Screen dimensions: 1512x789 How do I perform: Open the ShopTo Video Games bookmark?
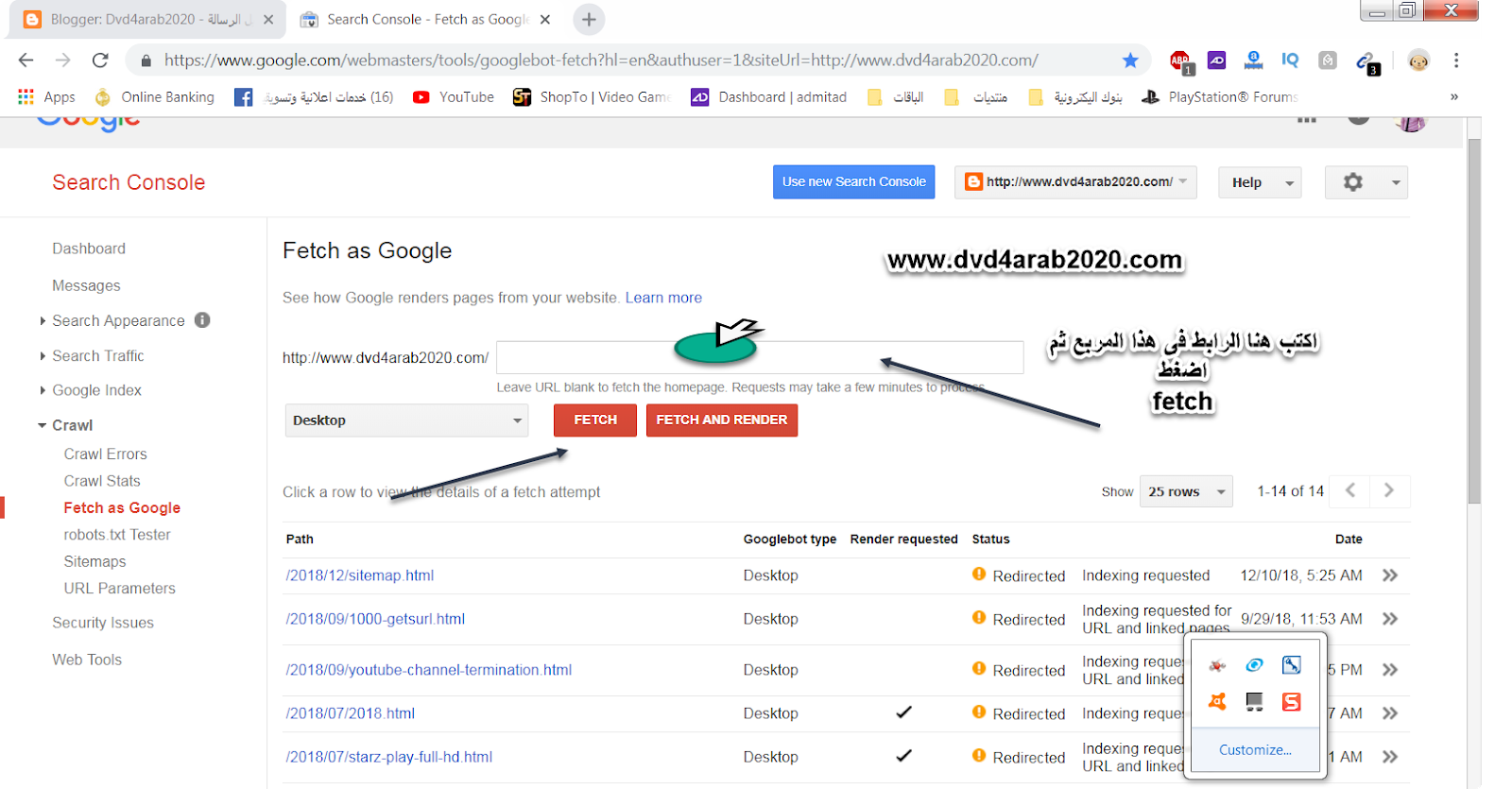click(x=593, y=96)
